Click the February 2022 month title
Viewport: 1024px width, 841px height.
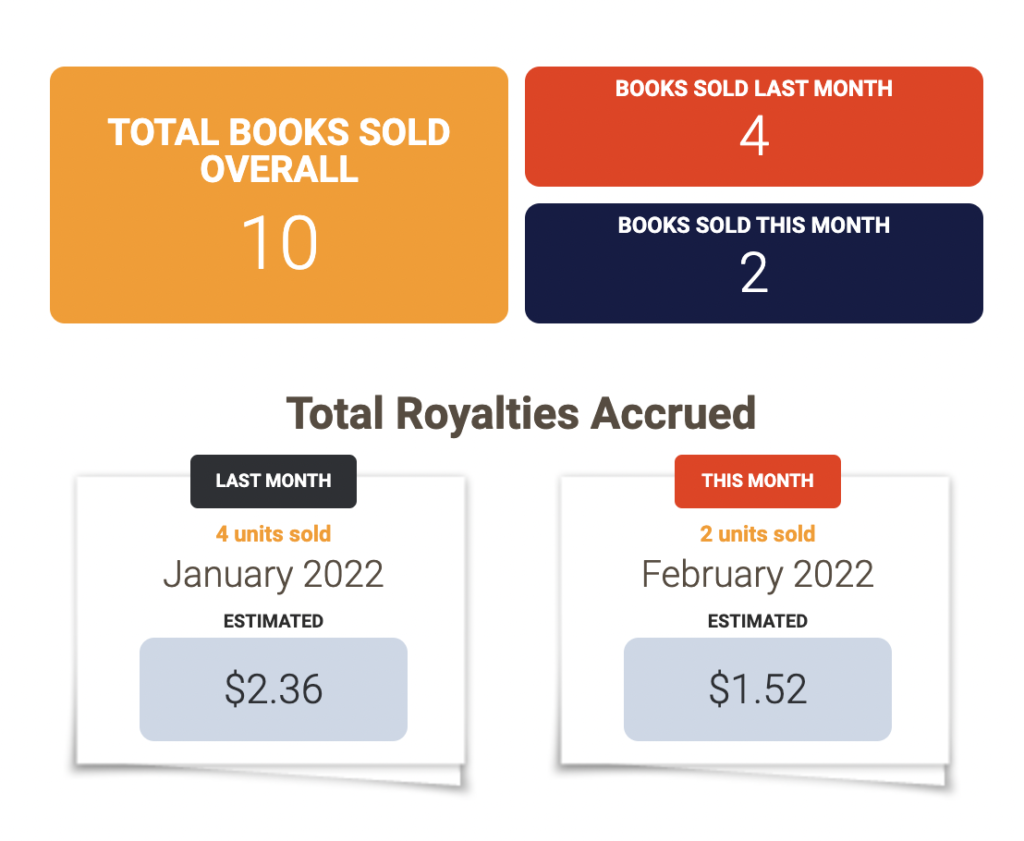[757, 575]
